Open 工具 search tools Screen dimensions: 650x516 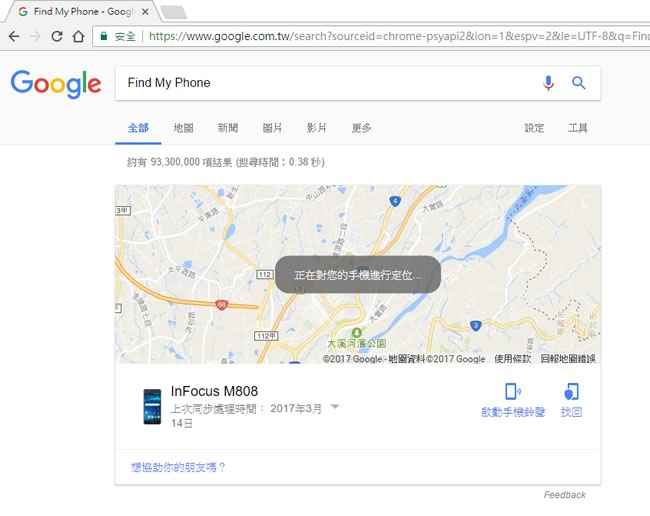578,128
